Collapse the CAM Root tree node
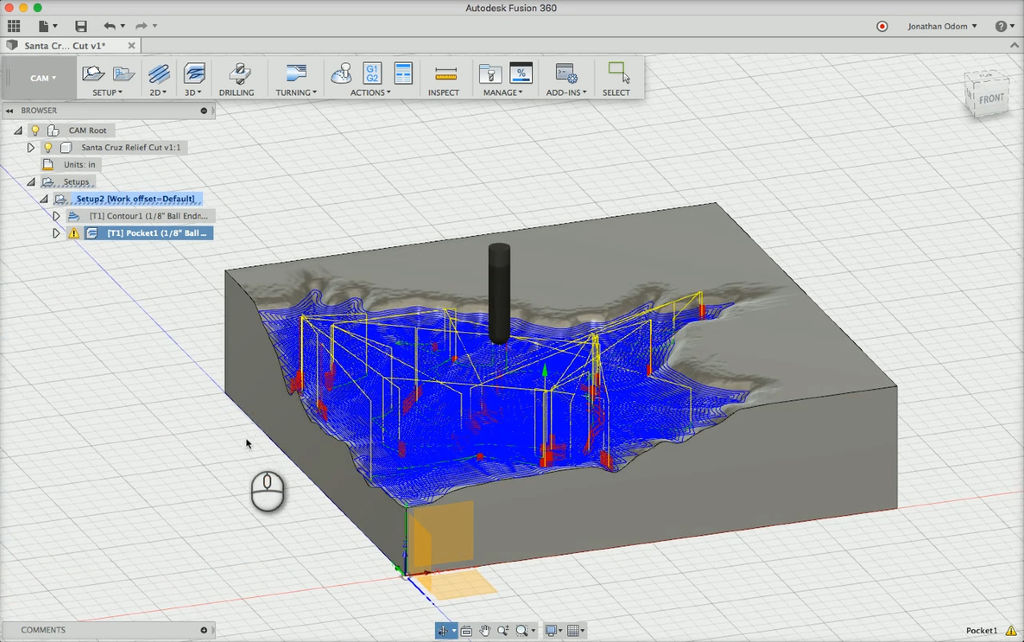 [18, 131]
